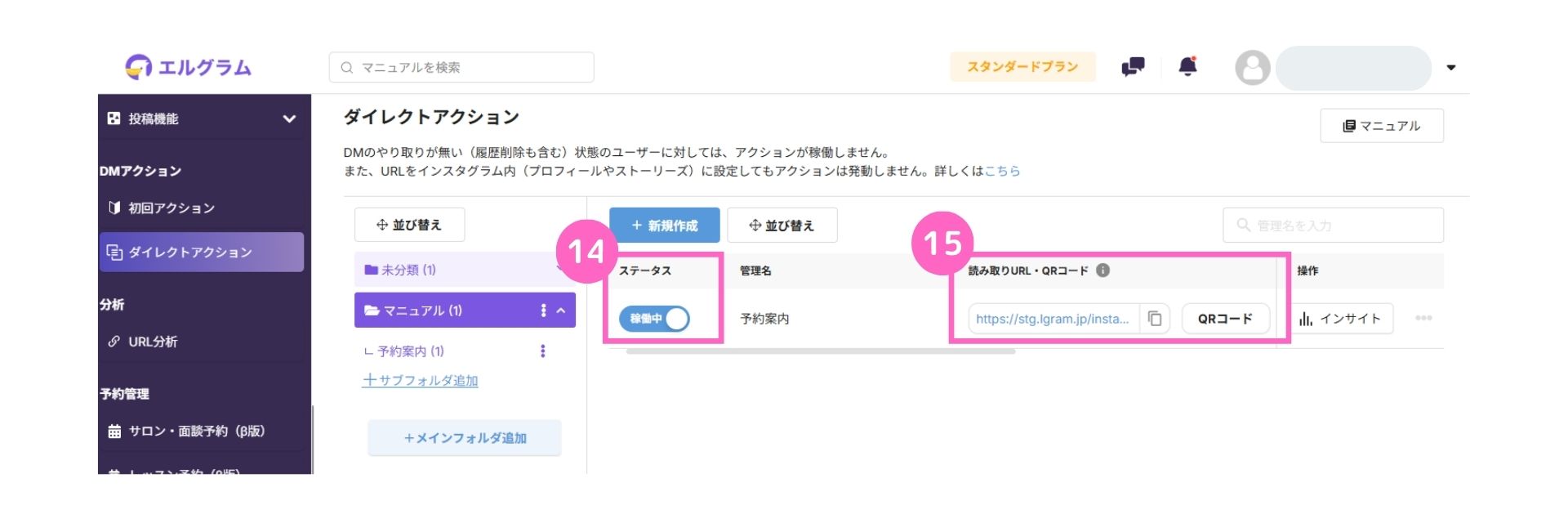Open the notification bell

[1188, 66]
